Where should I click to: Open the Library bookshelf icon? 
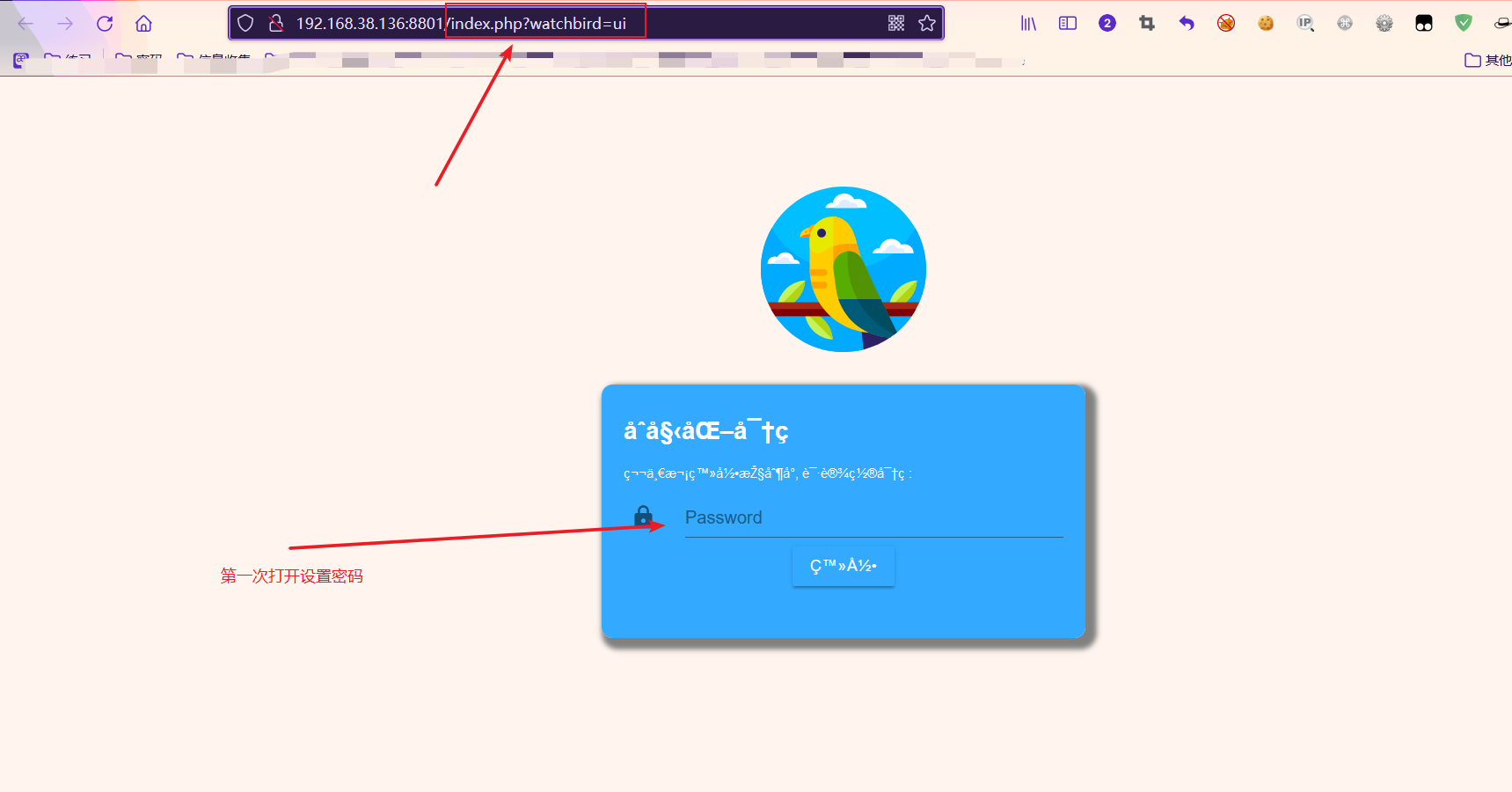[1028, 24]
